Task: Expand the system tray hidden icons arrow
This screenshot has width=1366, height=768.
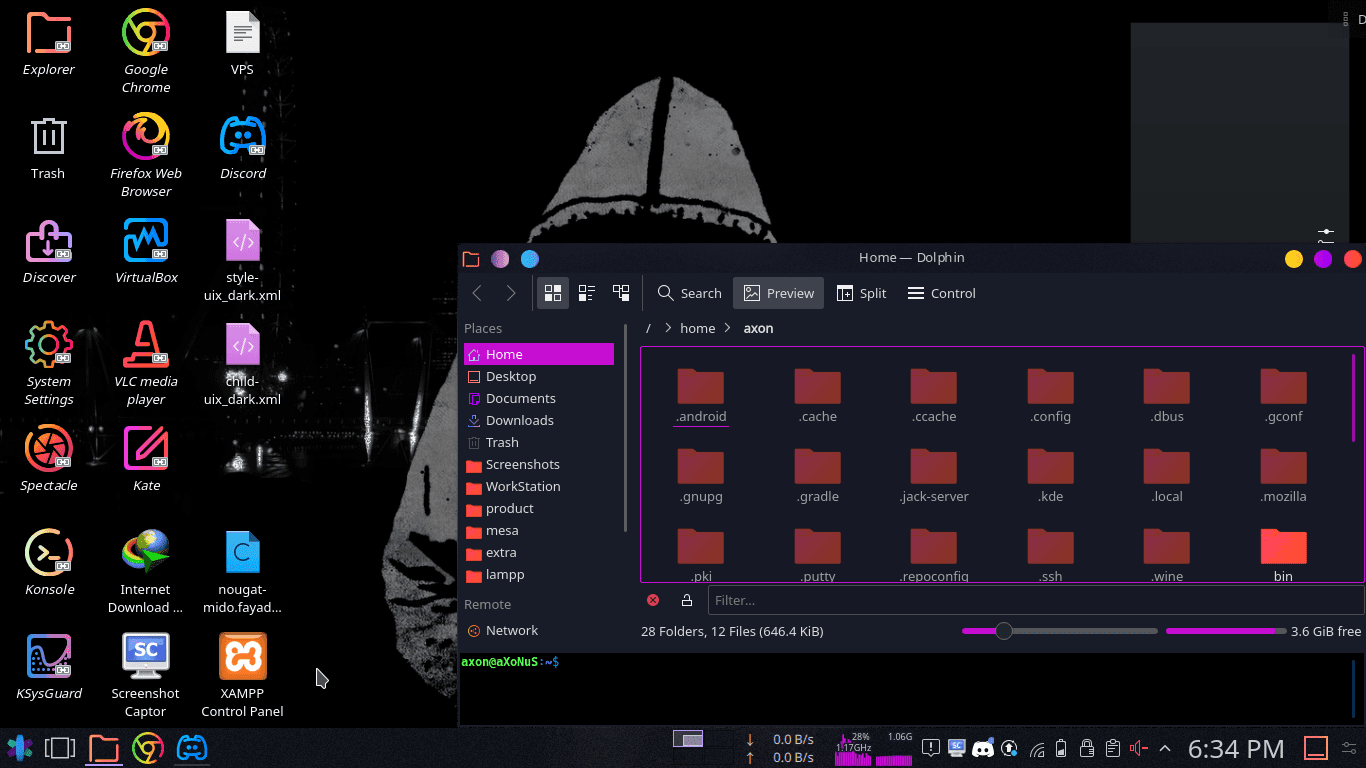Action: [1164, 748]
